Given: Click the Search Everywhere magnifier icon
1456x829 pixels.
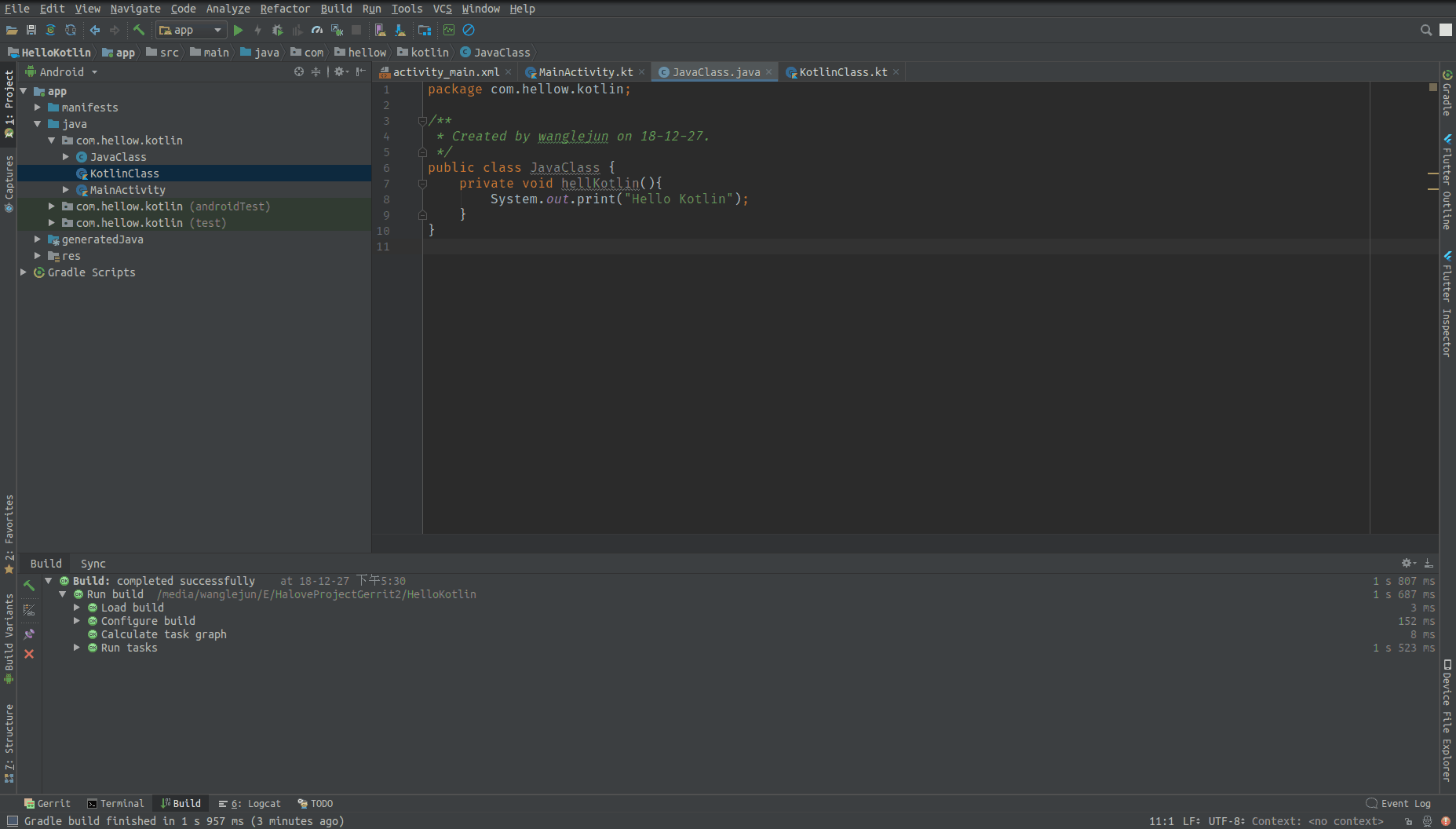Looking at the screenshot, I should point(1426,30).
